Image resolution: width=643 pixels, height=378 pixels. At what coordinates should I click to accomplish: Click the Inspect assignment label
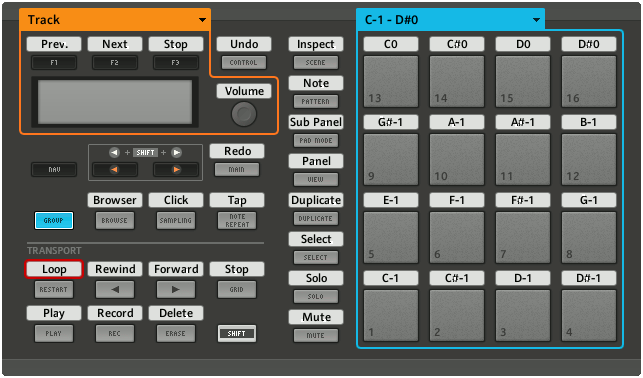(316, 44)
